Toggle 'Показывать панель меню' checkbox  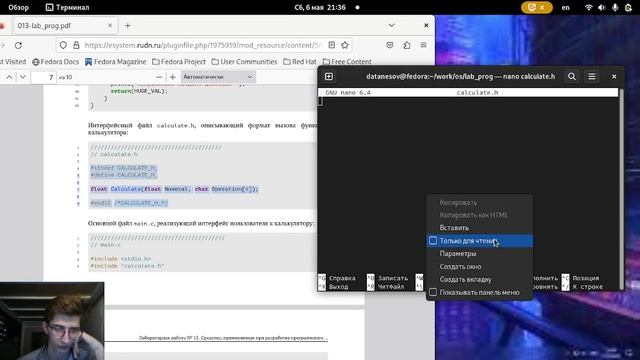tap(433, 292)
